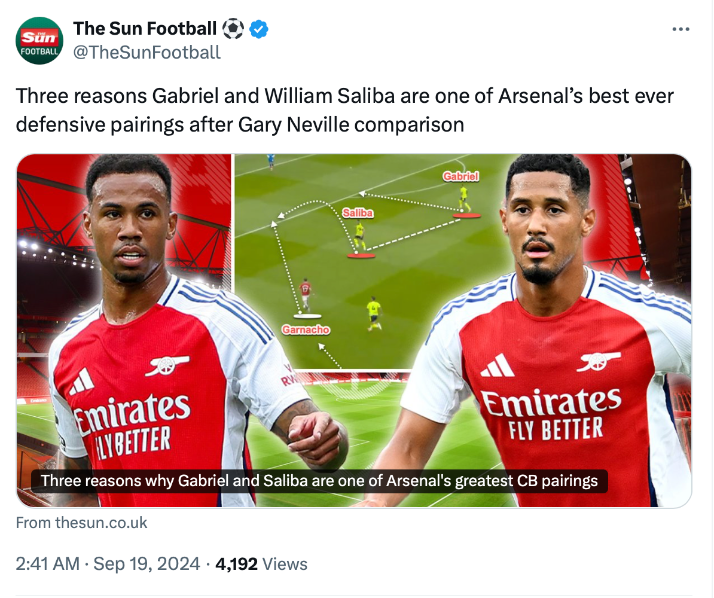Click the blue verified checkmark badge
714x598 pixels.
(260, 29)
